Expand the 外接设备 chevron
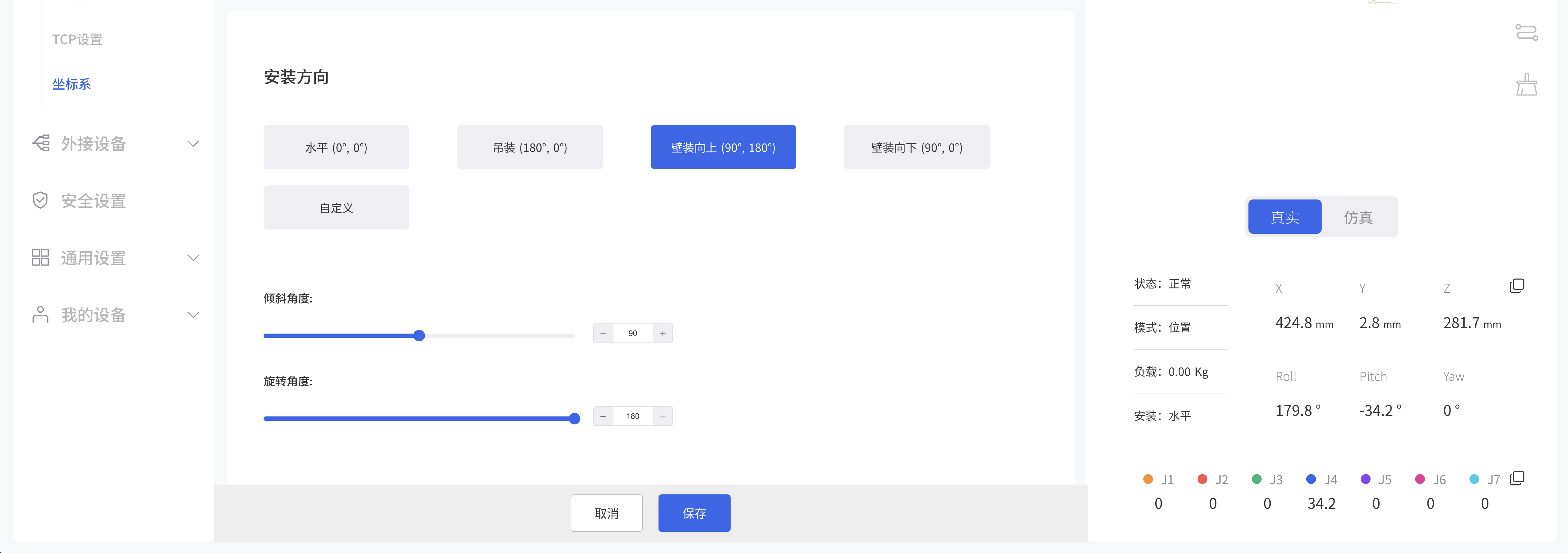The height and width of the screenshot is (553, 1568). click(x=193, y=144)
